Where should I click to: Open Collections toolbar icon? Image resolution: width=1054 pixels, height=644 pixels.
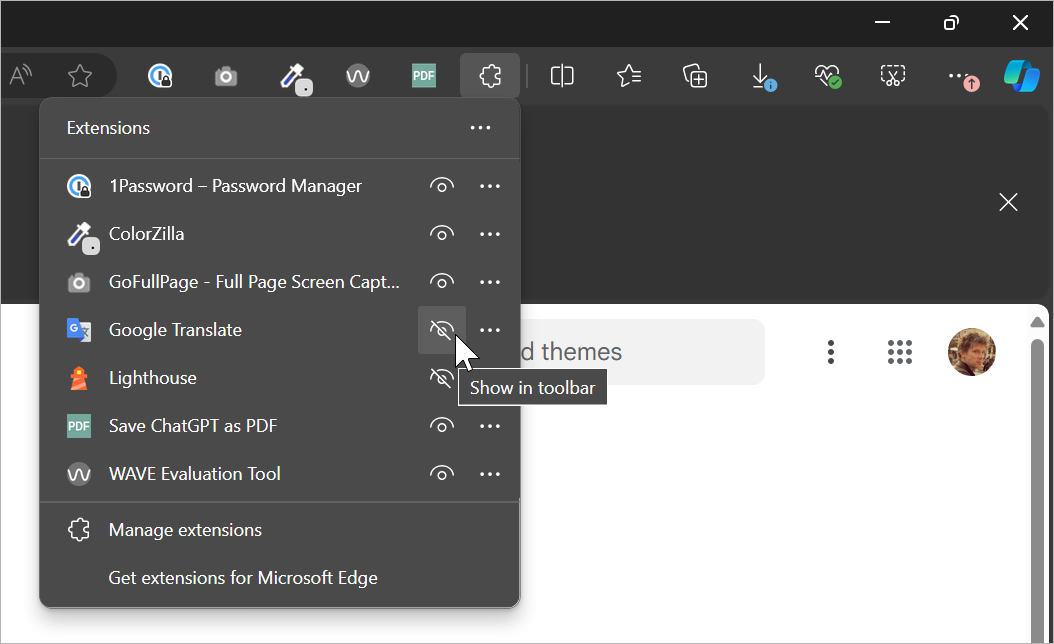coord(695,75)
